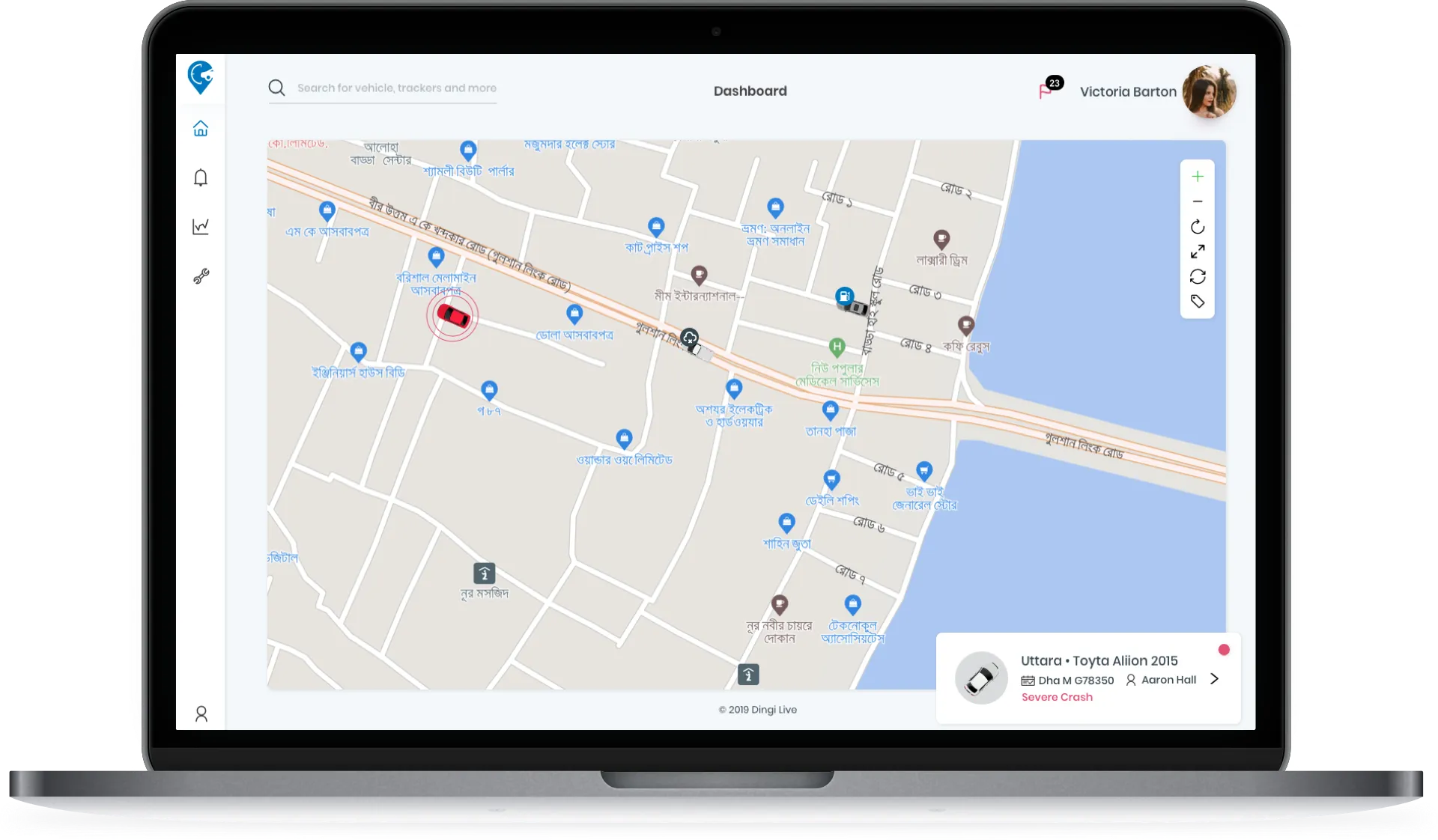Select the wrench maintenance icon in sidebar
This screenshot has height=840, width=1438.
point(201,276)
